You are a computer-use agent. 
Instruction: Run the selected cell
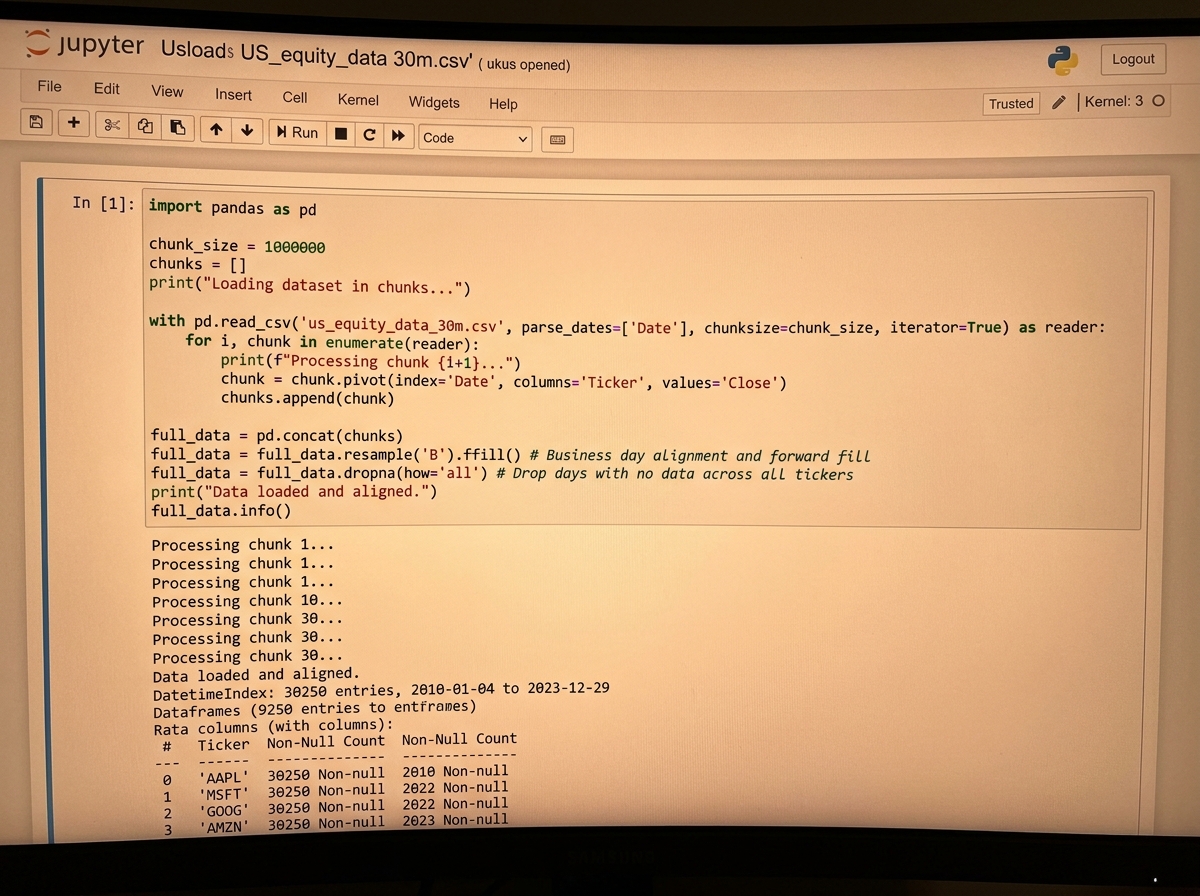click(x=298, y=132)
